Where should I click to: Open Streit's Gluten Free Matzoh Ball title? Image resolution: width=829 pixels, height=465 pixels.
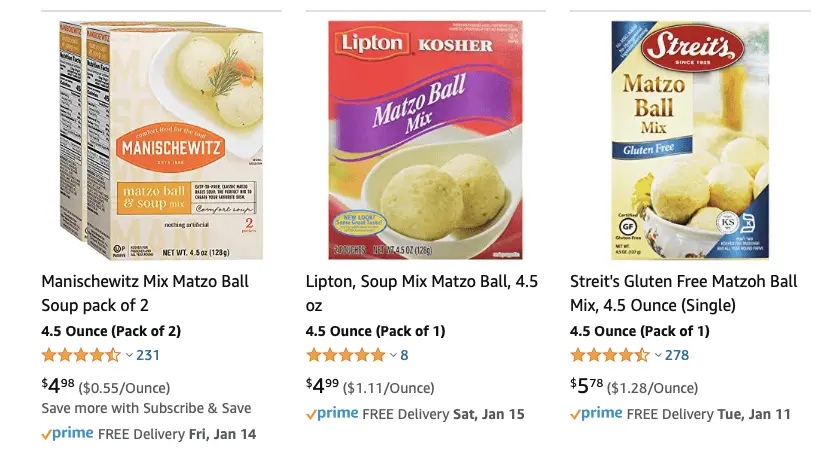pyautogui.click(x=680, y=292)
